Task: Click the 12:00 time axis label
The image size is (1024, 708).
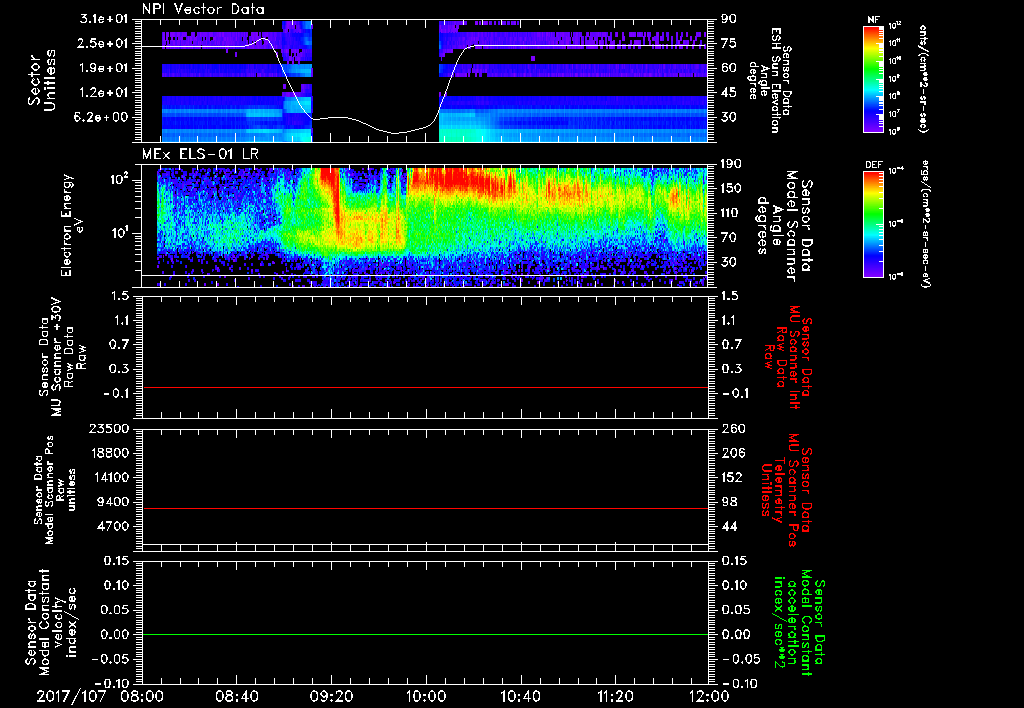Action: (709, 696)
